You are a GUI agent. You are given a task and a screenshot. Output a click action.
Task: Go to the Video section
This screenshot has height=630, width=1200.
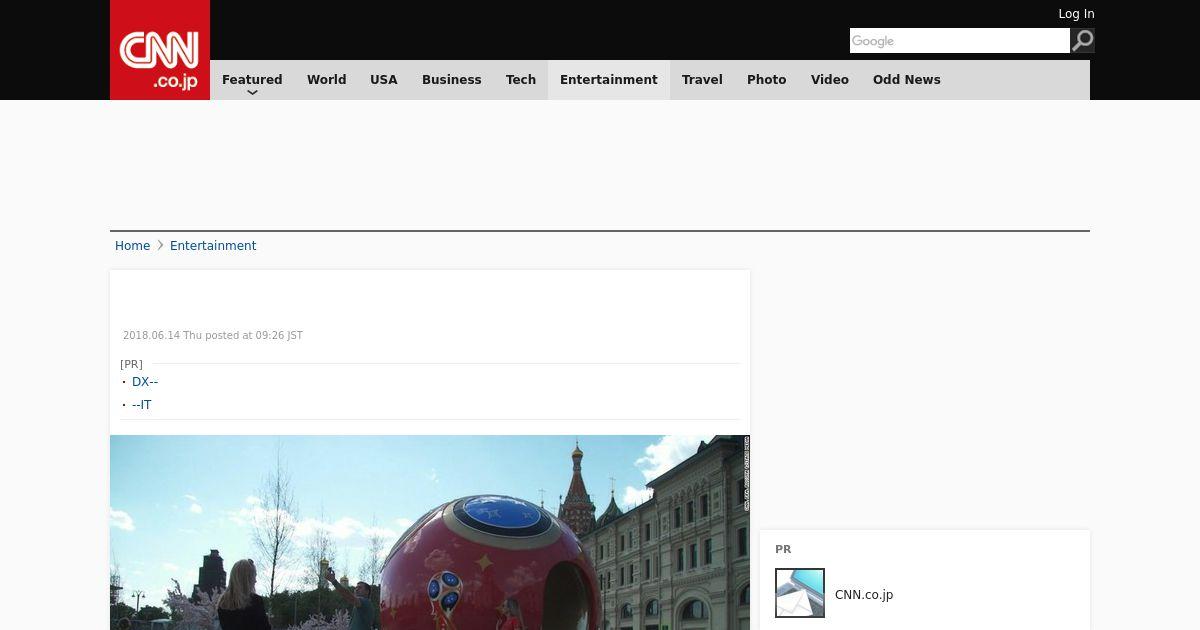(830, 80)
